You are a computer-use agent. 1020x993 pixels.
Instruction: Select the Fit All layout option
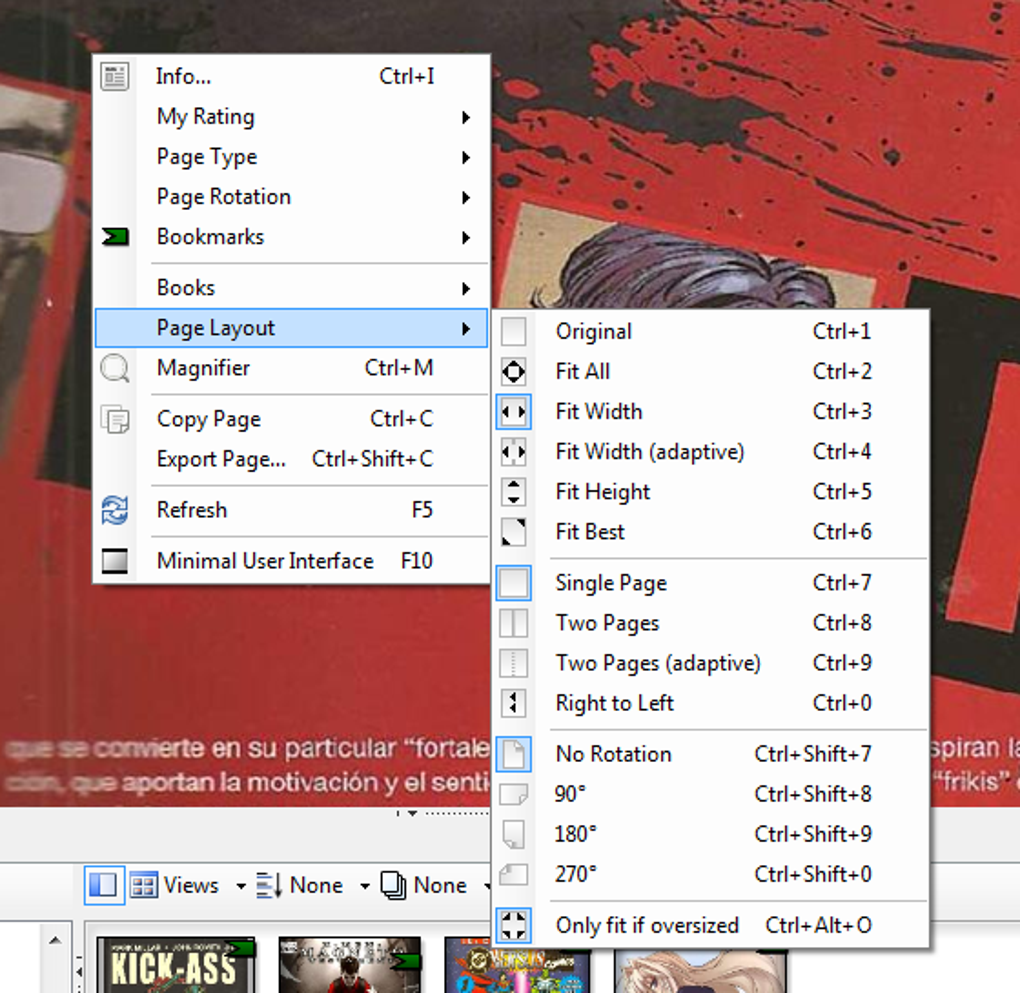[x=711, y=372]
